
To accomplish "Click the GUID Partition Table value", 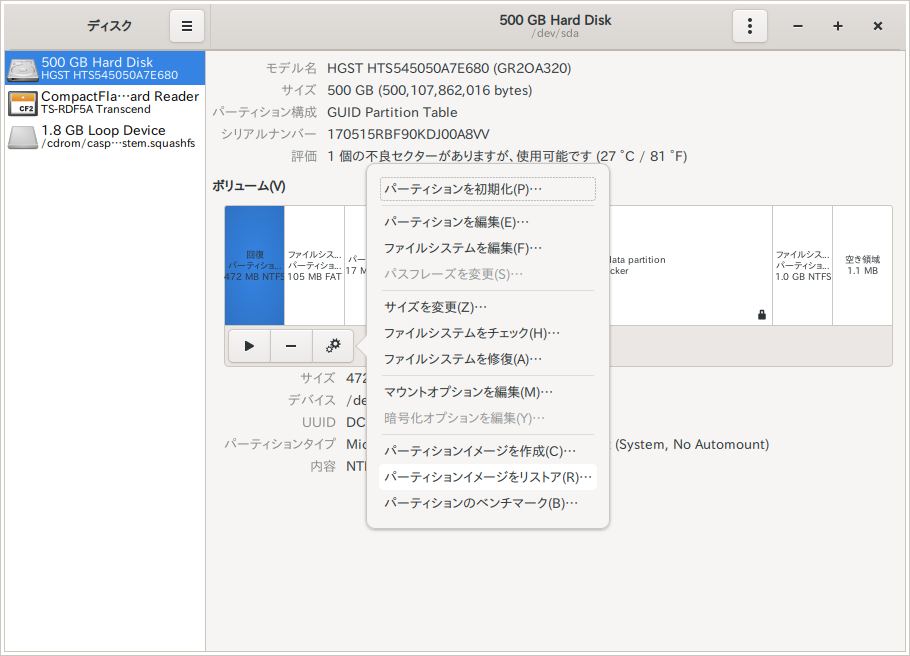I will click(x=392, y=113).
